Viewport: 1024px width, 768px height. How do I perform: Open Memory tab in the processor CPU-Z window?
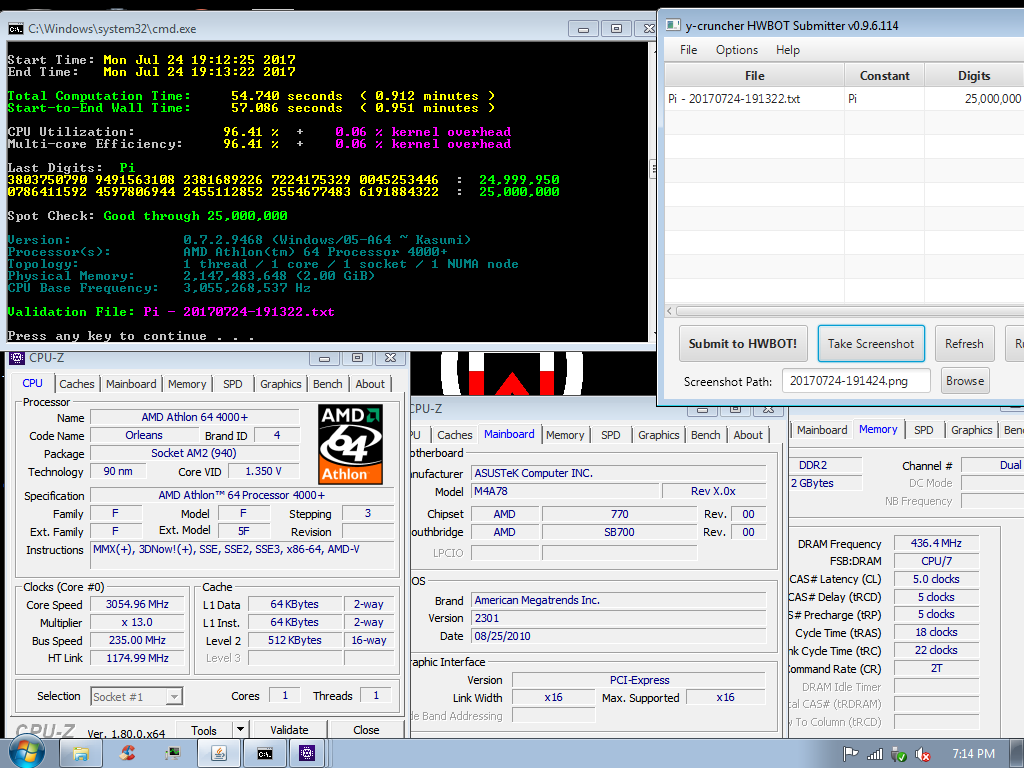187,384
